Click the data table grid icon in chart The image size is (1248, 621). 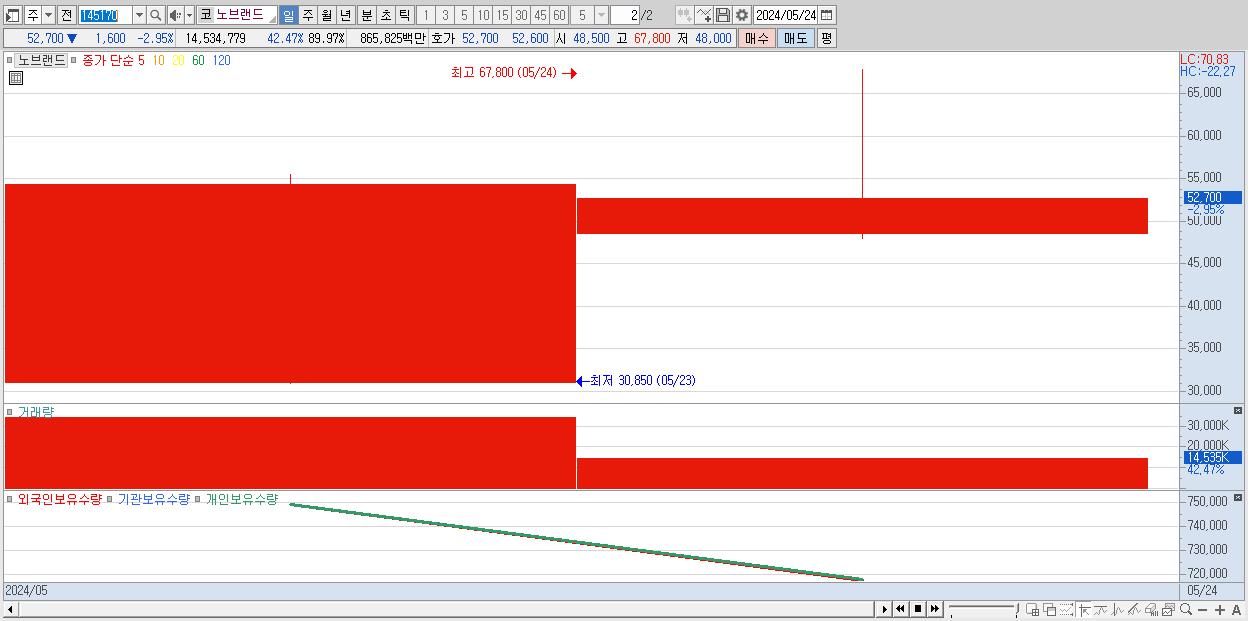(15, 78)
